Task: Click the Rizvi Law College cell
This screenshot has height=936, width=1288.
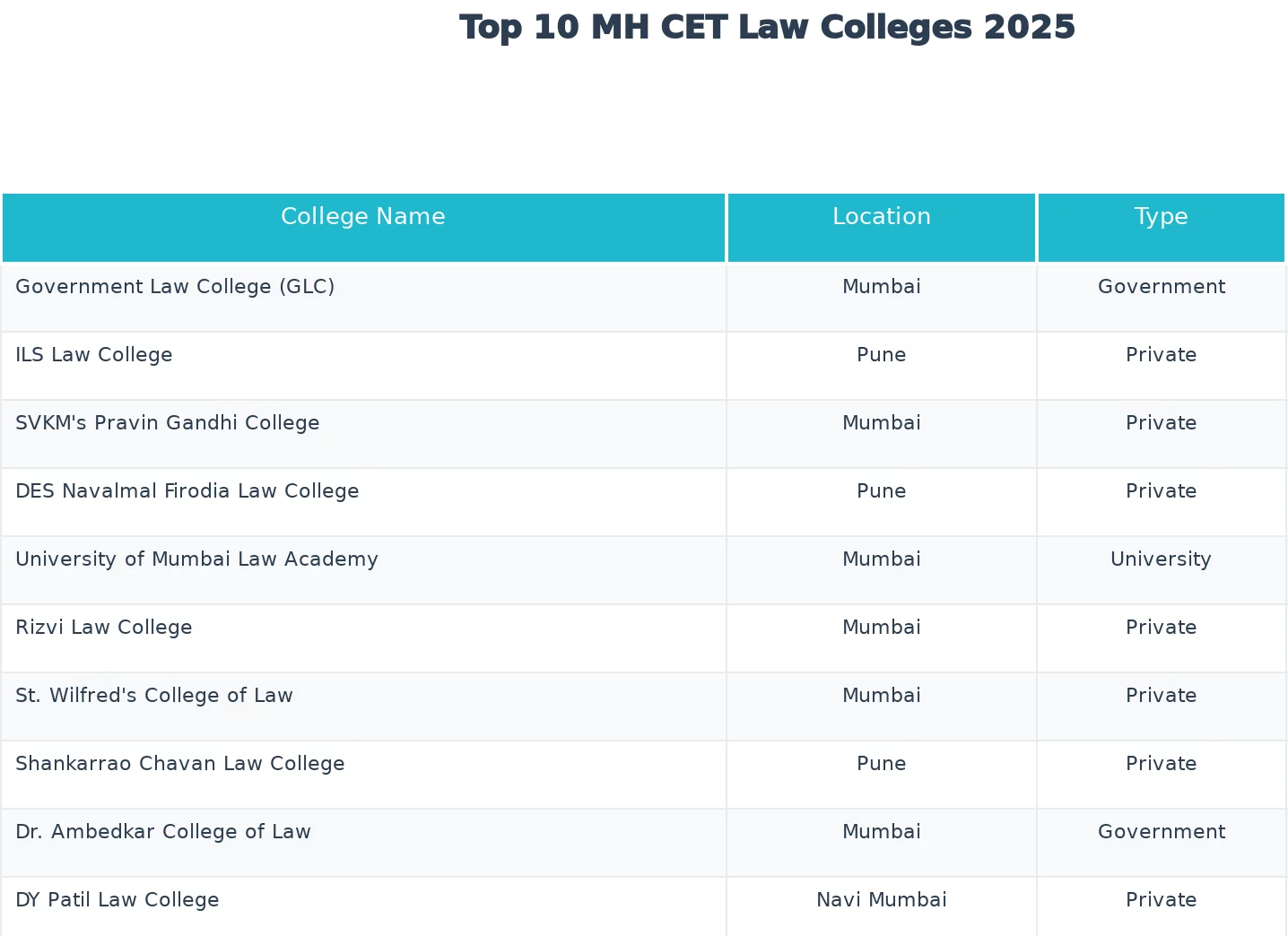Action: [x=104, y=628]
